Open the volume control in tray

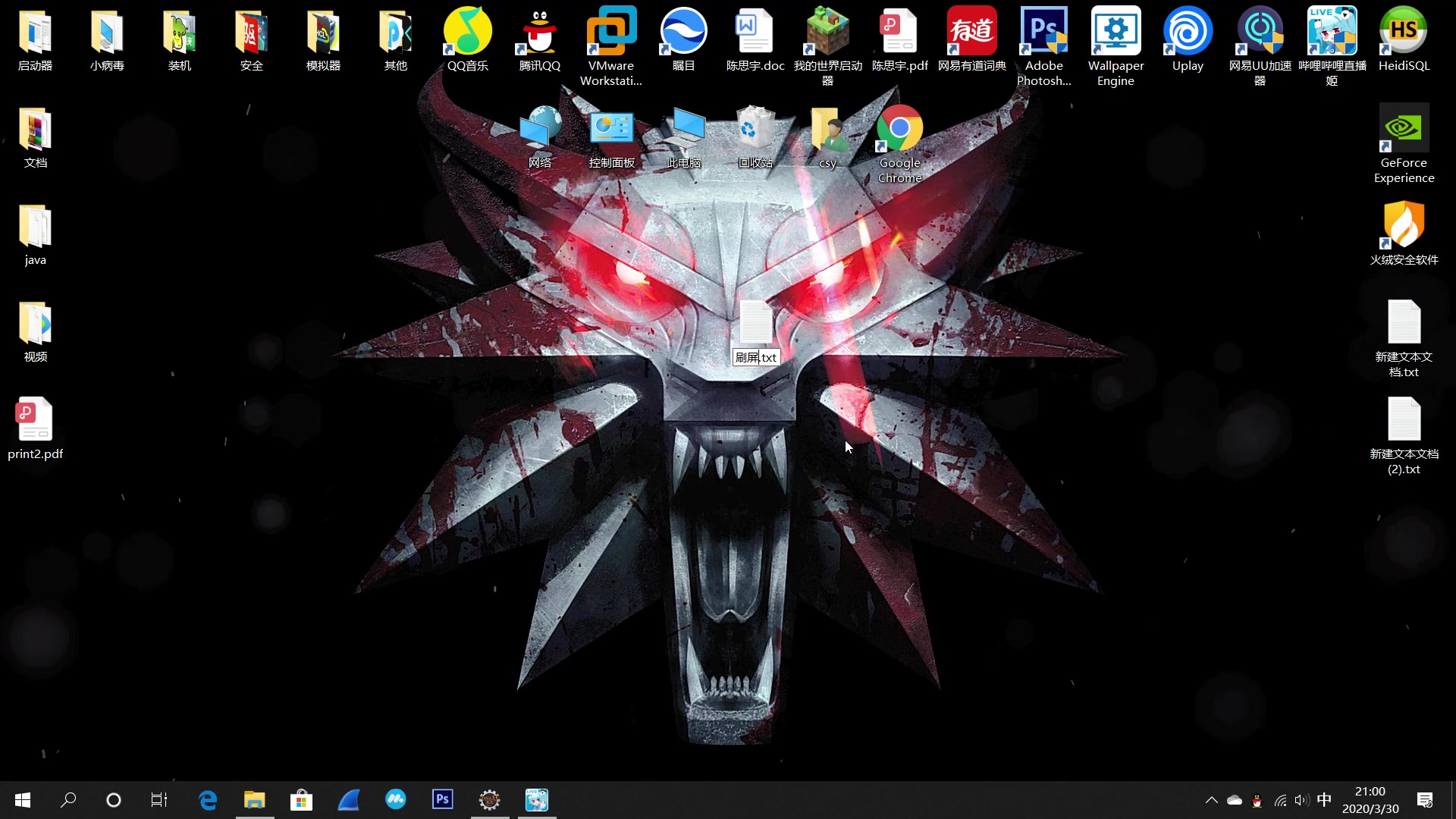pyautogui.click(x=1302, y=800)
